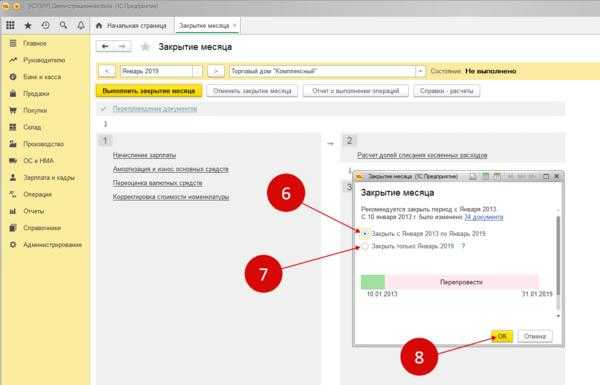This screenshot has height=385, width=600.
Task: Close the Закрытие месяца tab
Action: (235, 26)
